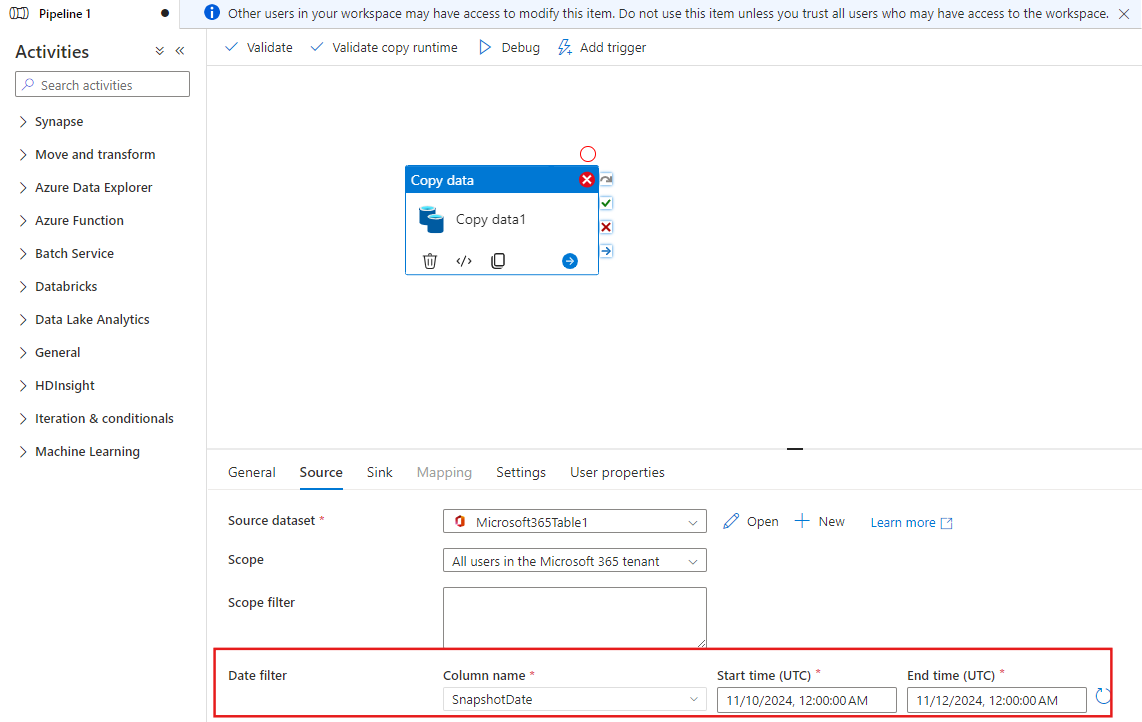This screenshot has width=1142, height=722.
Task: Validate the pipeline
Action: tap(259, 47)
